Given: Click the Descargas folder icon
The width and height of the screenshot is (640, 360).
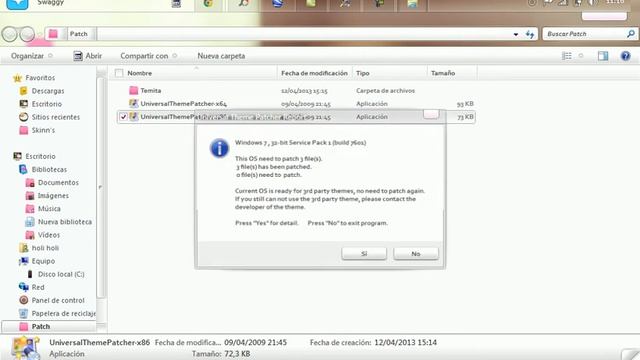Looking at the screenshot, I should click(x=24, y=91).
